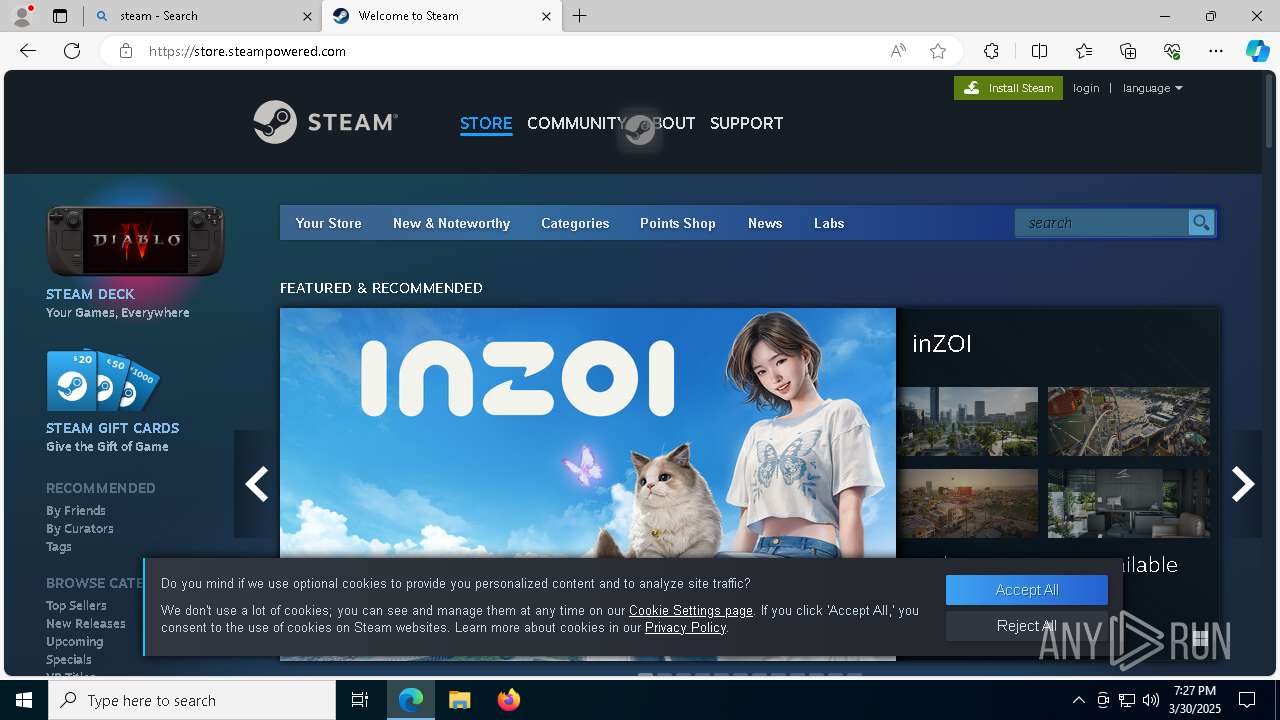Click Install Steam button
The height and width of the screenshot is (720, 1280).
[x=1008, y=88]
